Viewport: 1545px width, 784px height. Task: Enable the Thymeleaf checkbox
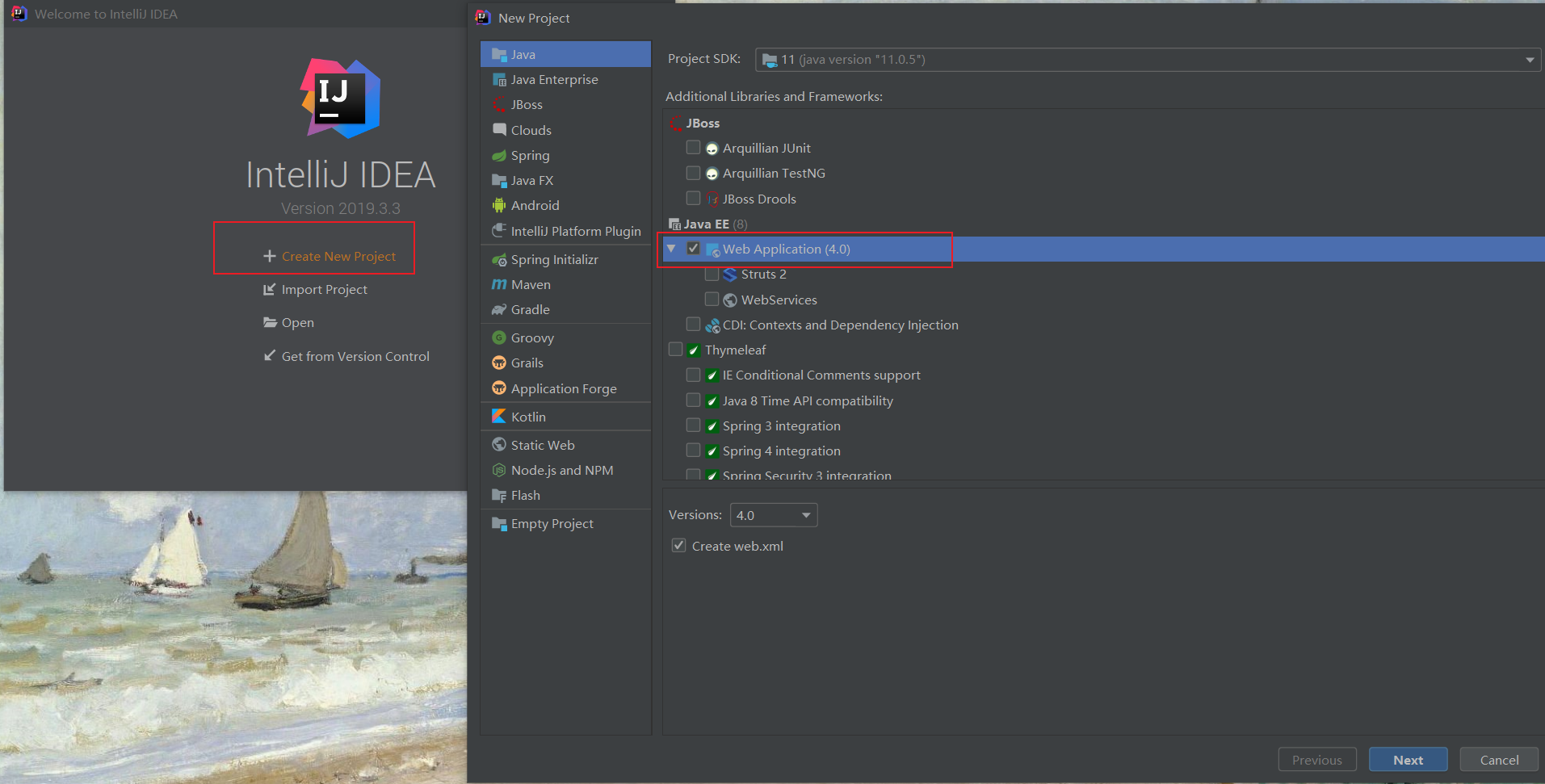tap(675, 350)
